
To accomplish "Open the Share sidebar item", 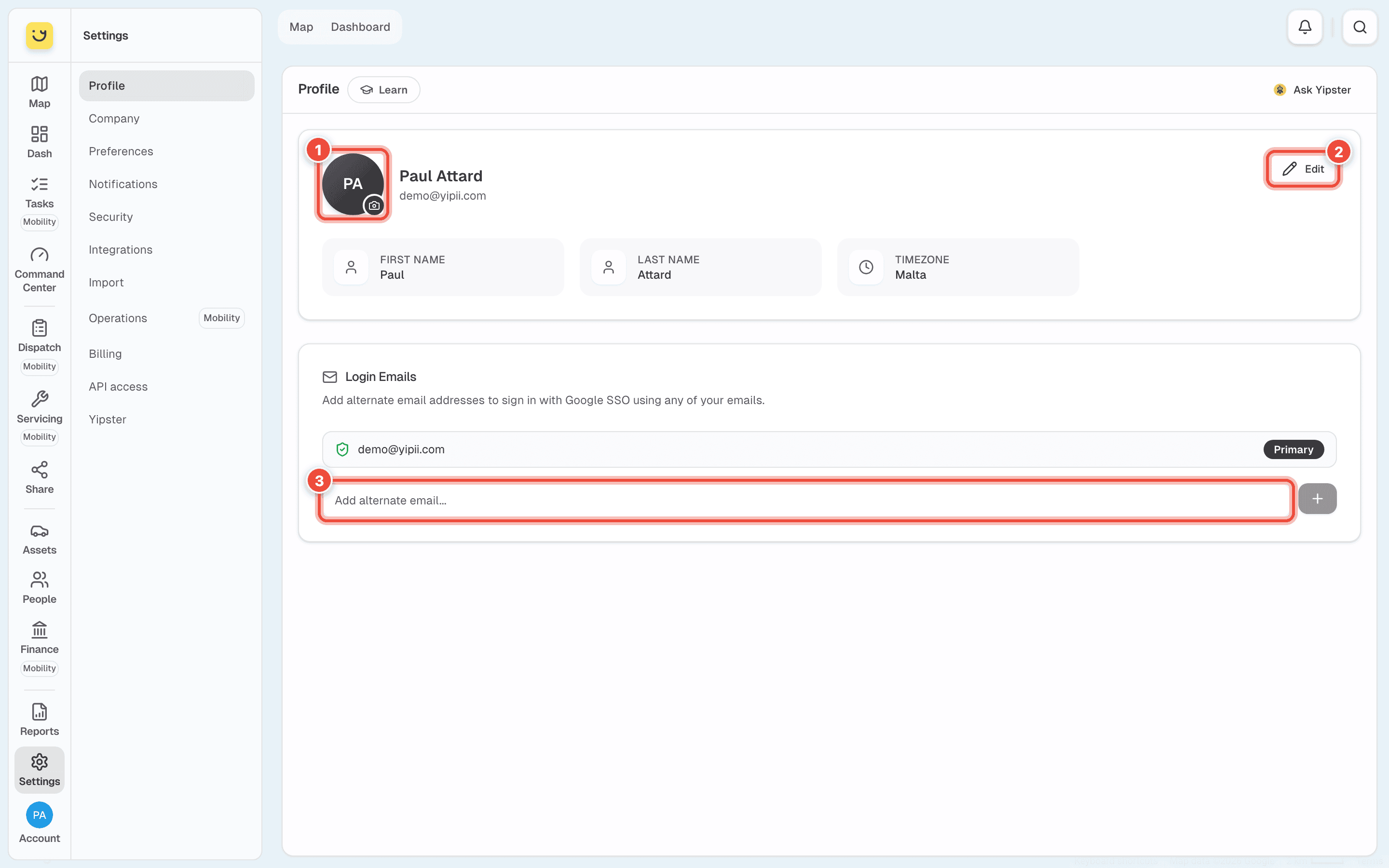I will 39,477.
